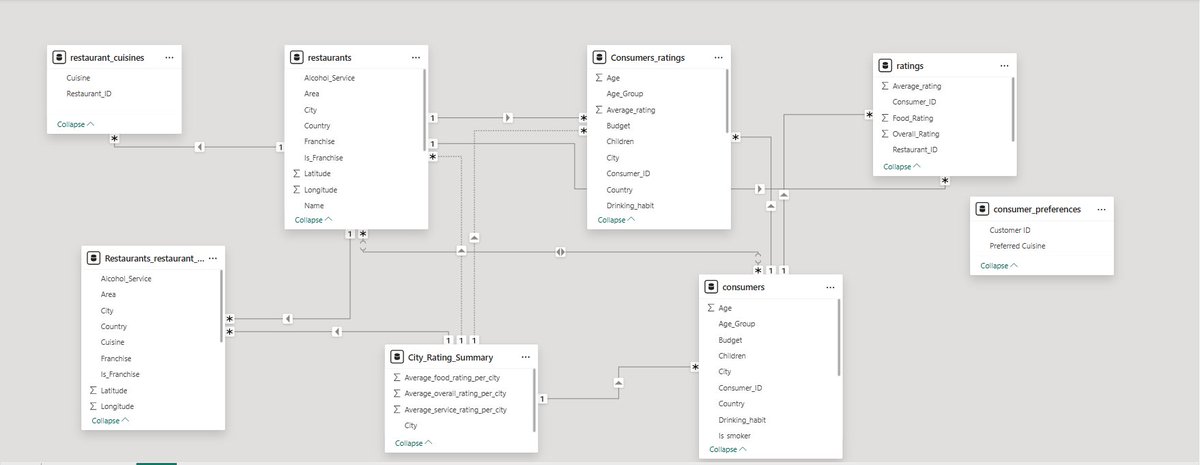
Task: Select relationship arrow between restaurants and Consumers_ratings
Action: point(508,117)
